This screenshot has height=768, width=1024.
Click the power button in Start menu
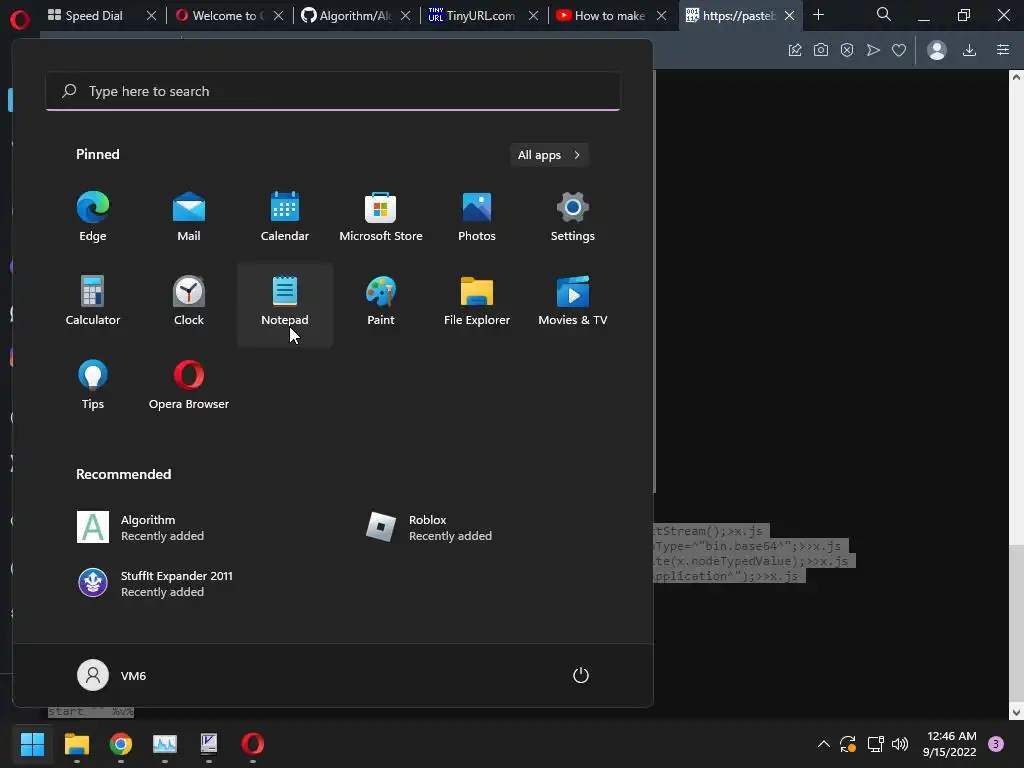(581, 675)
